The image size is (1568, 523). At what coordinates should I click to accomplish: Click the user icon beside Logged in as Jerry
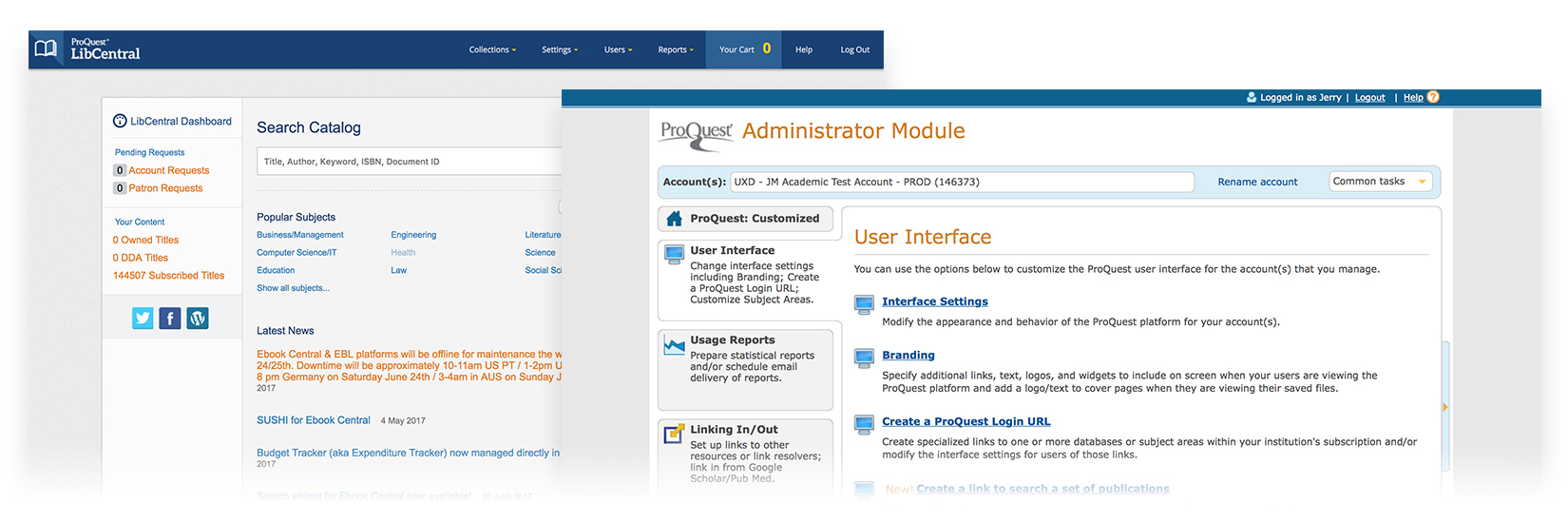click(1252, 97)
